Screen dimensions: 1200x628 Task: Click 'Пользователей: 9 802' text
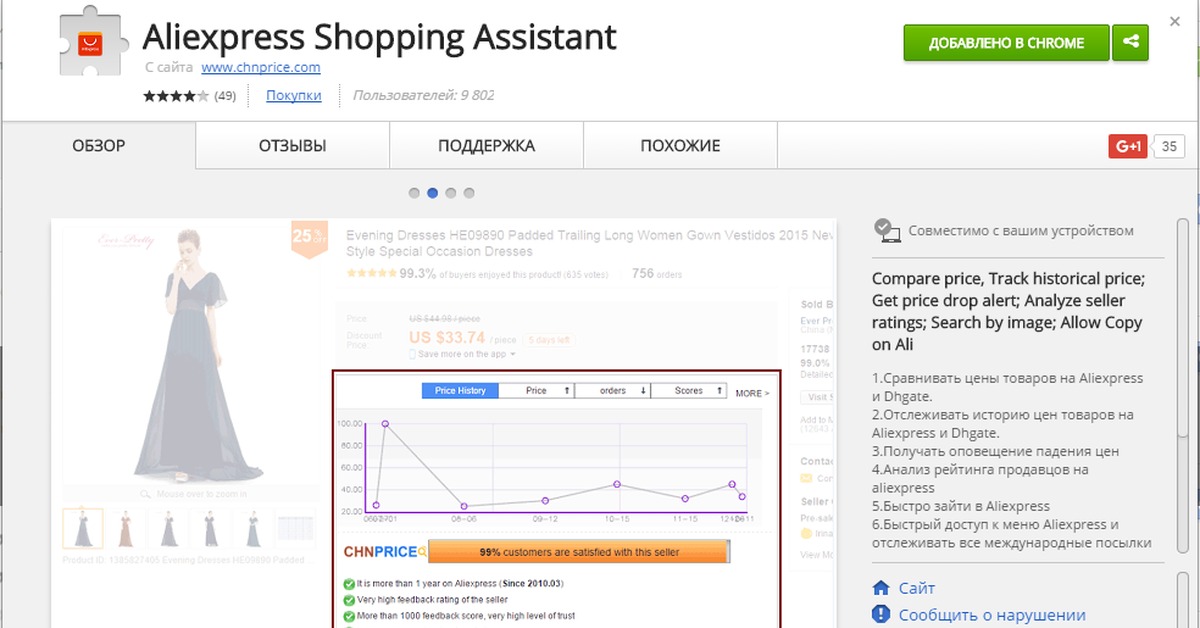[423, 96]
